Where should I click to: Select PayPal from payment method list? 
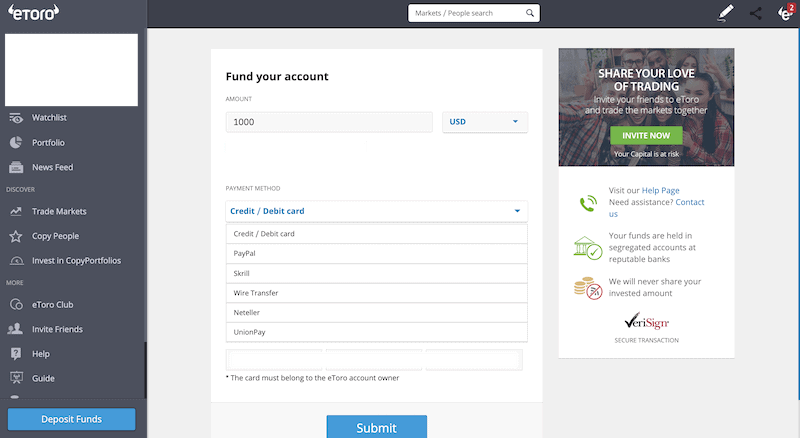click(377, 254)
